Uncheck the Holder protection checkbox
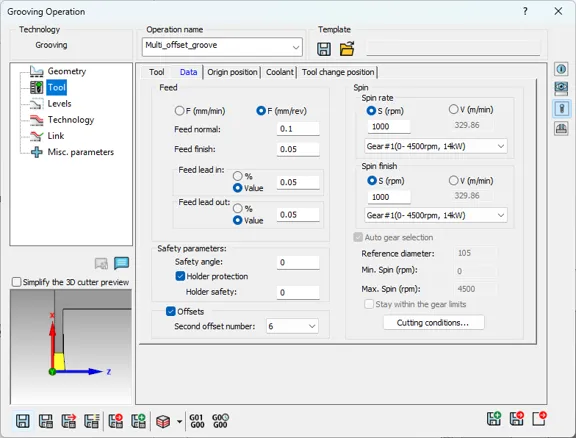Viewport: 576px width, 438px height. coord(180,276)
